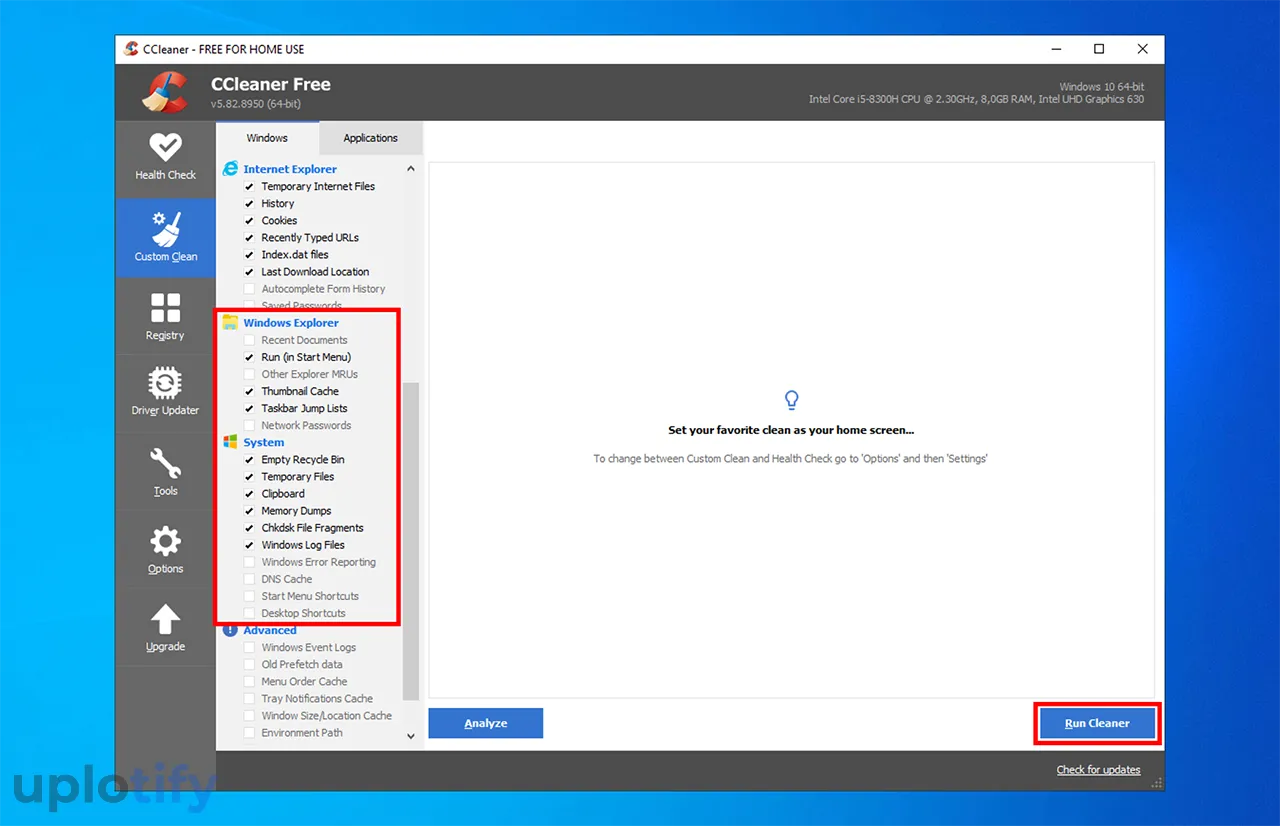Enable Other Explorer MRUs
Screen dimensions: 1280x826
[250, 374]
